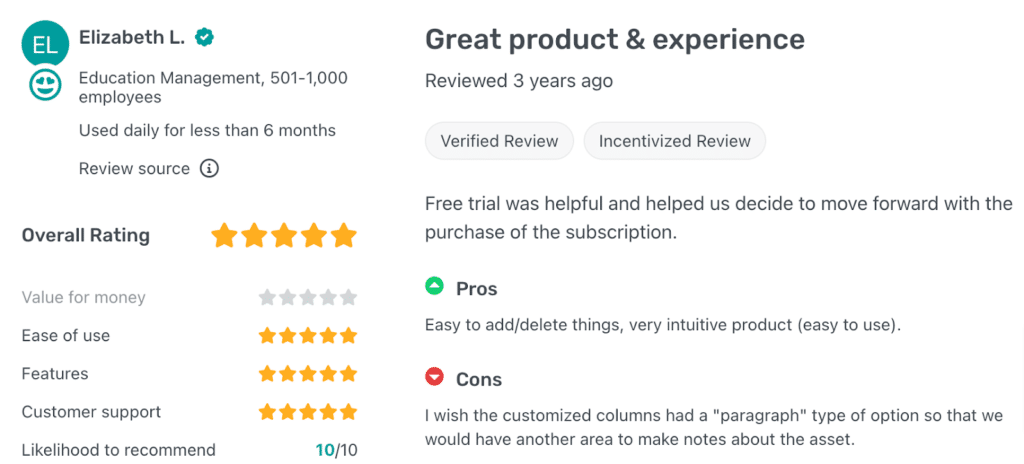Click the grey Value for money stars
Screen dimensions: 1024x464
point(308,298)
